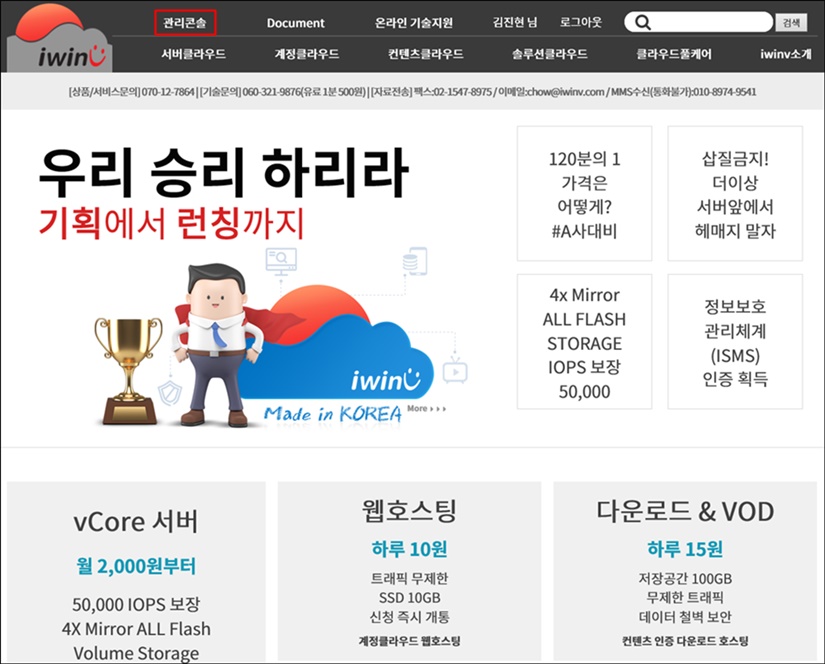Click 하루 10원 price text

pyautogui.click(x=409, y=549)
